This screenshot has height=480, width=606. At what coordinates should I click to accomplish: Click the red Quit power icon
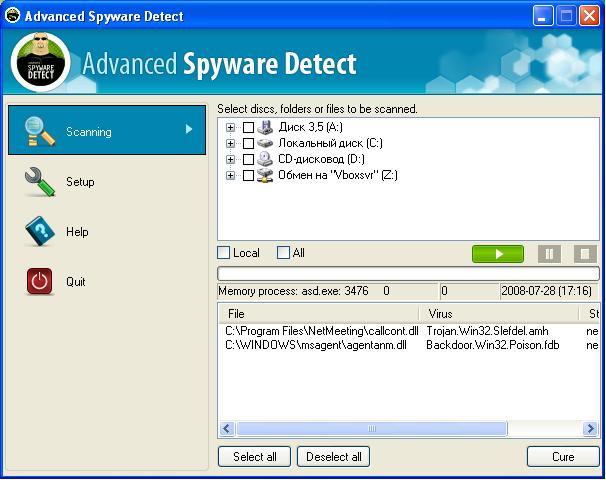click(x=39, y=281)
